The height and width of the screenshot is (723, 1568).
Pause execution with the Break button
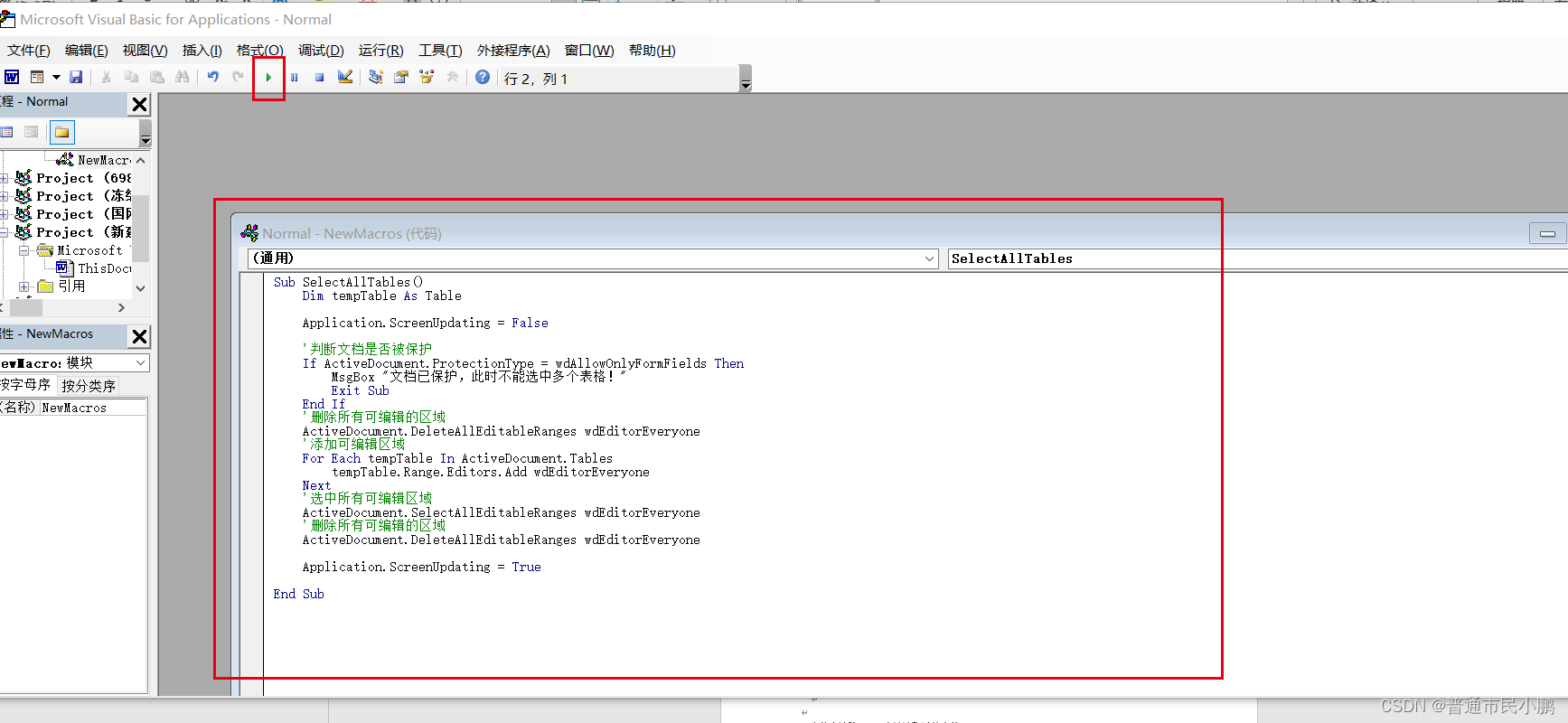[294, 78]
